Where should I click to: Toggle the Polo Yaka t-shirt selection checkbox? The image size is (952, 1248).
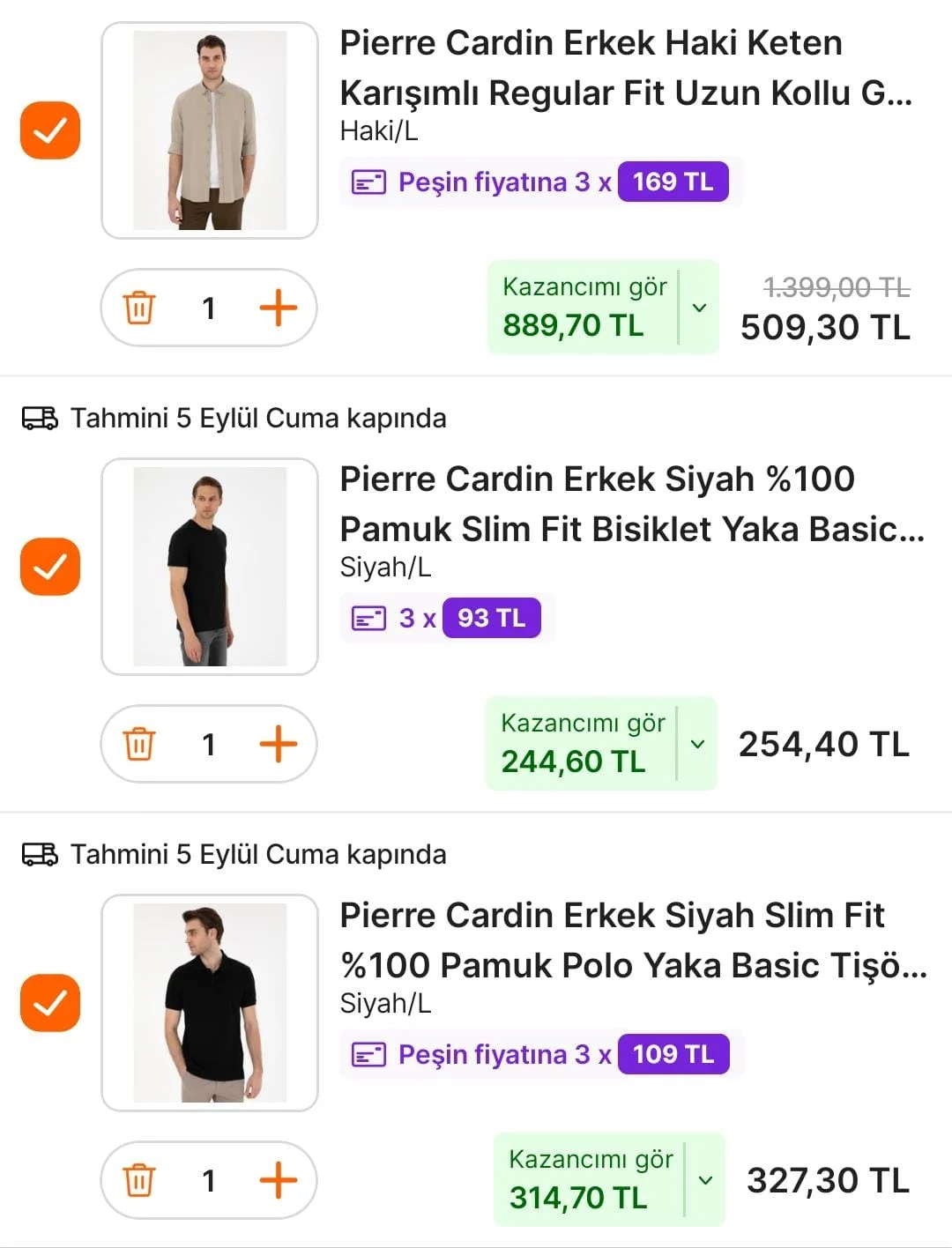(50, 1003)
